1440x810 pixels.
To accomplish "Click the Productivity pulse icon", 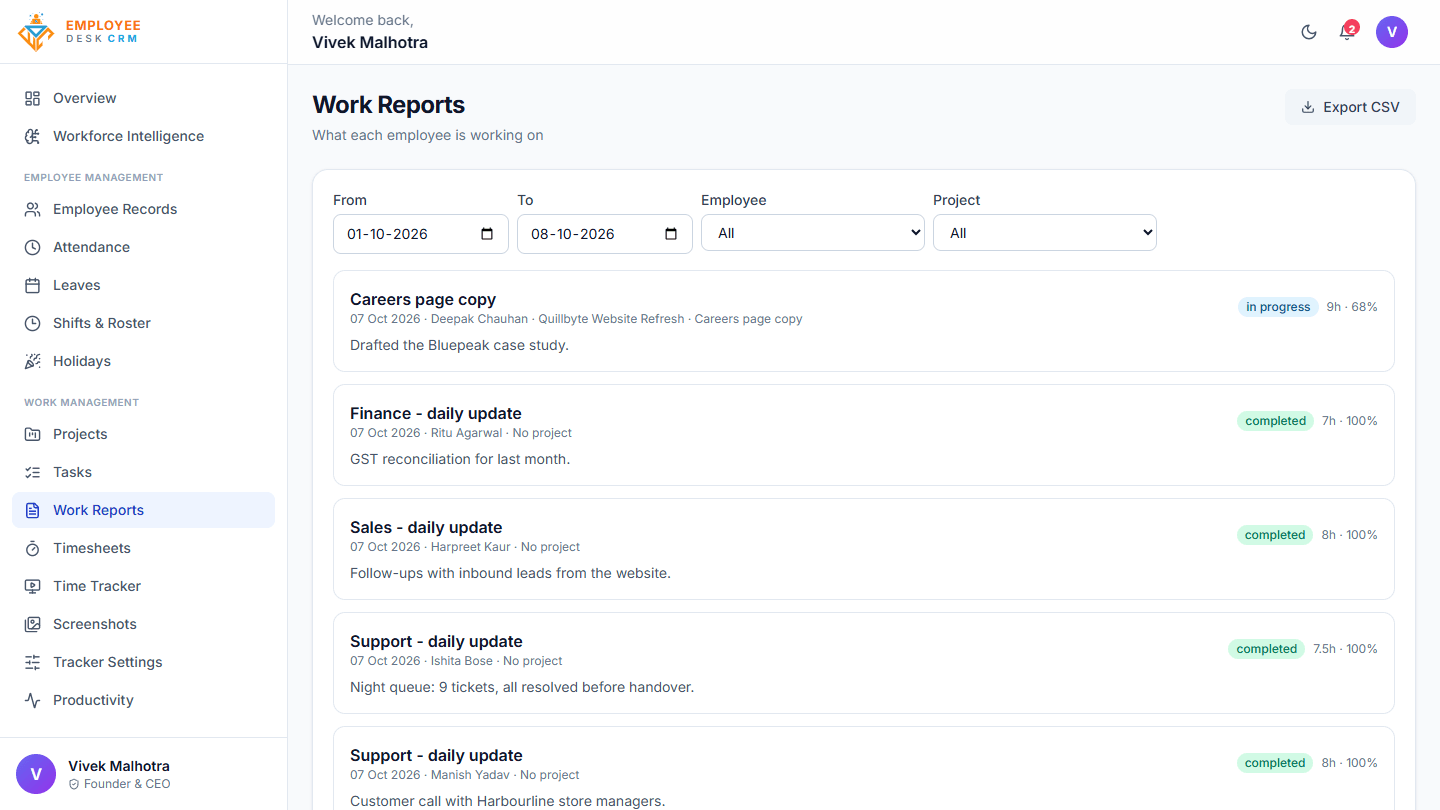I will [33, 700].
